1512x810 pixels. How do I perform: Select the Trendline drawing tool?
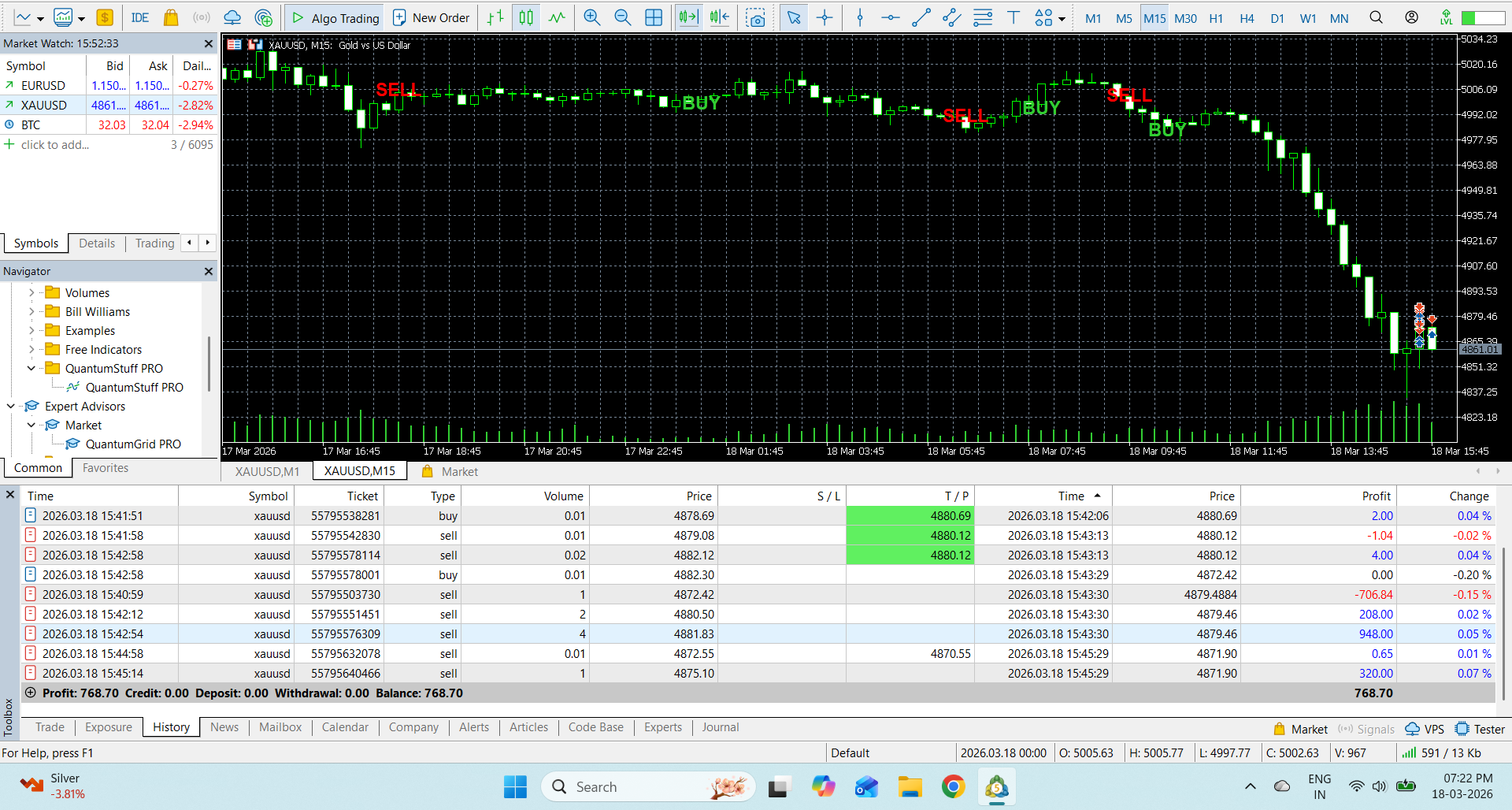click(921, 17)
